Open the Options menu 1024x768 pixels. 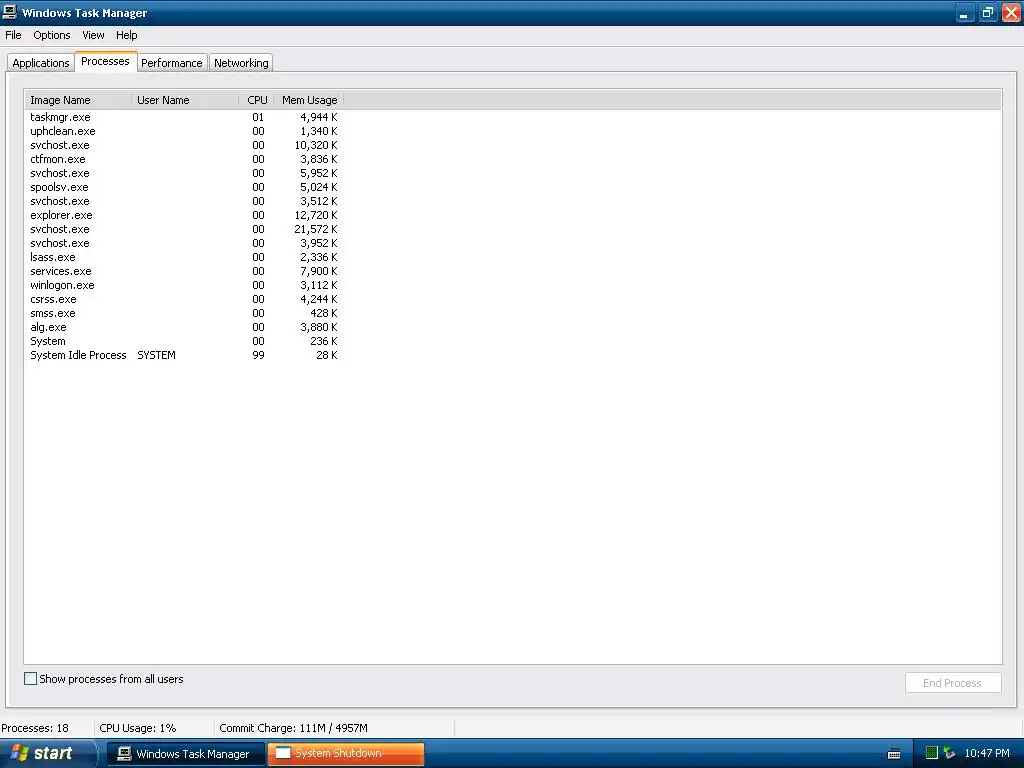click(52, 35)
